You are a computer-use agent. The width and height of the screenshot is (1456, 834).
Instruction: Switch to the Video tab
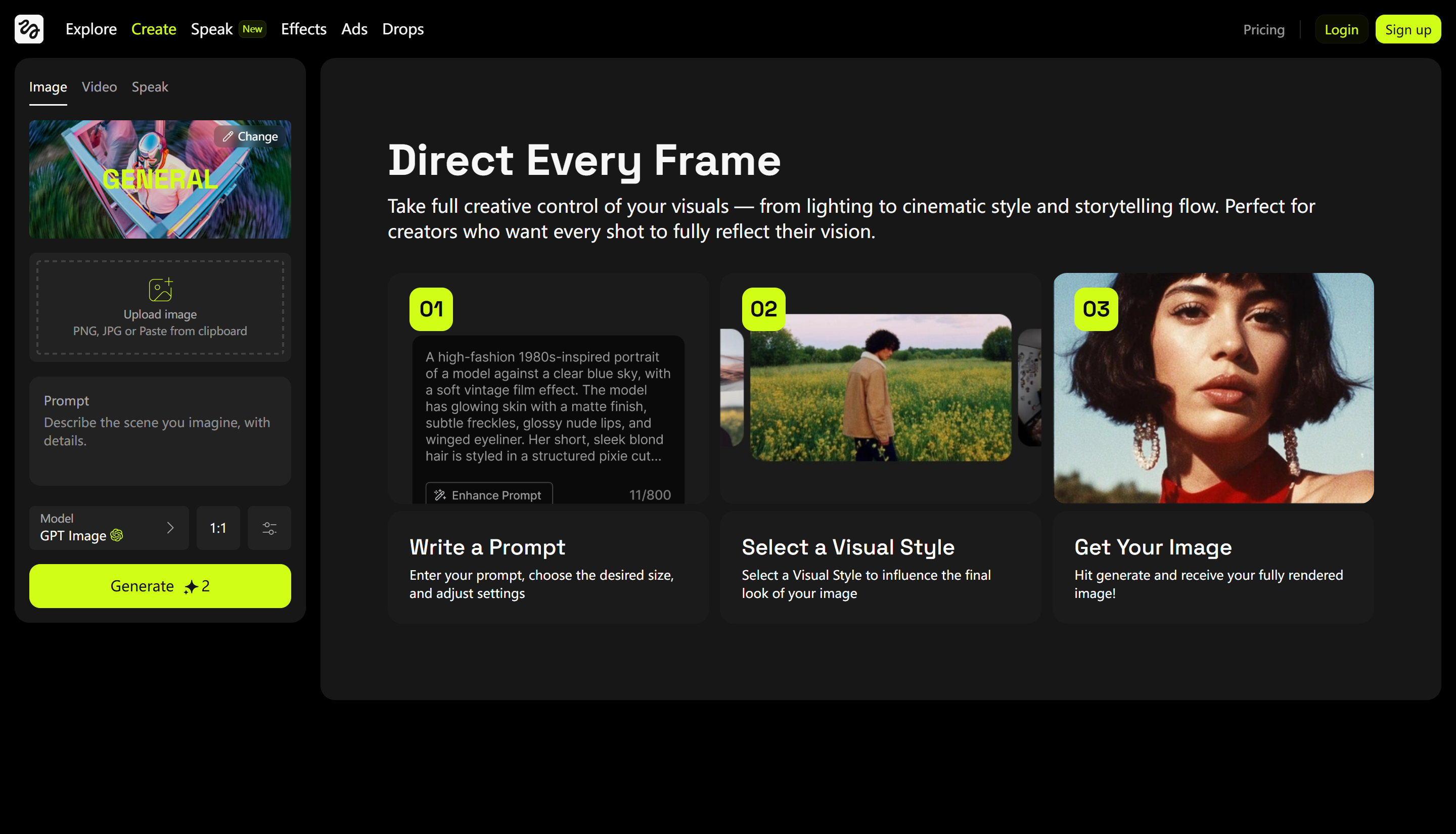[x=99, y=86]
